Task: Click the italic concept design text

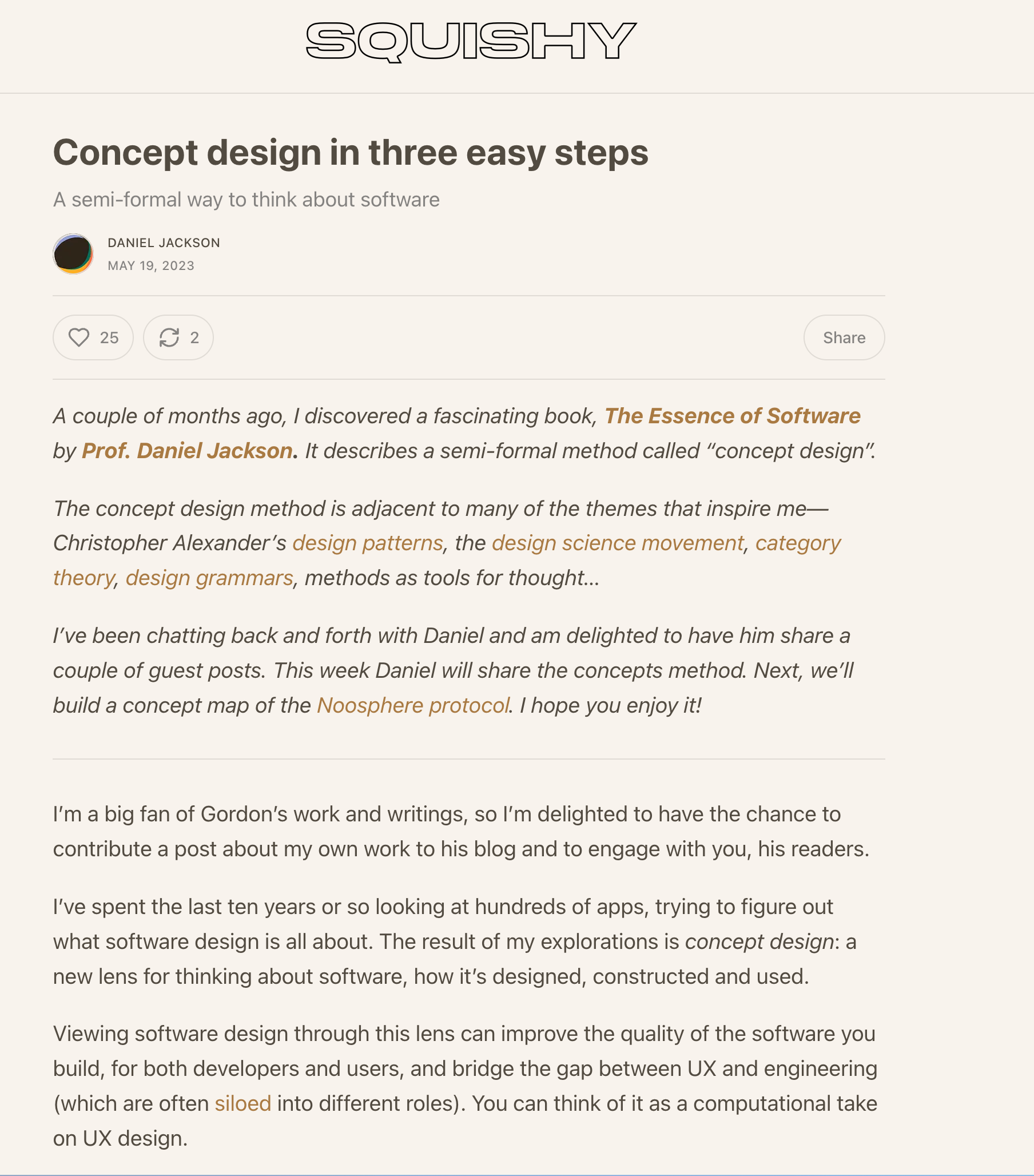Action: (759, 942)
